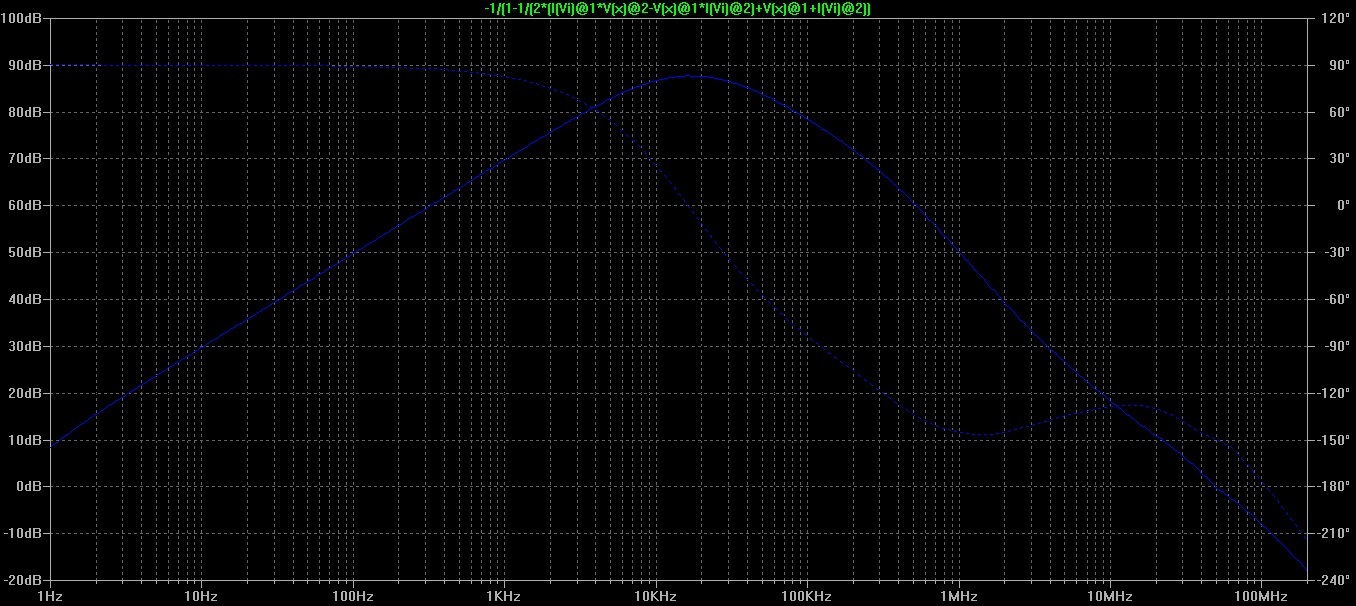Click the -20dB magnitude axis label

point(21,581)
